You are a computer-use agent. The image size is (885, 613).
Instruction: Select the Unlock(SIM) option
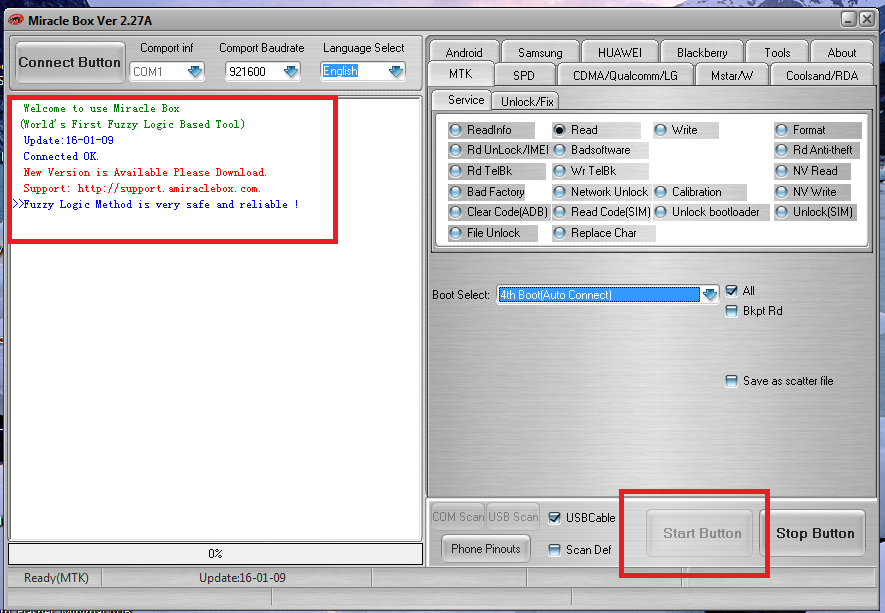point(782,212)
